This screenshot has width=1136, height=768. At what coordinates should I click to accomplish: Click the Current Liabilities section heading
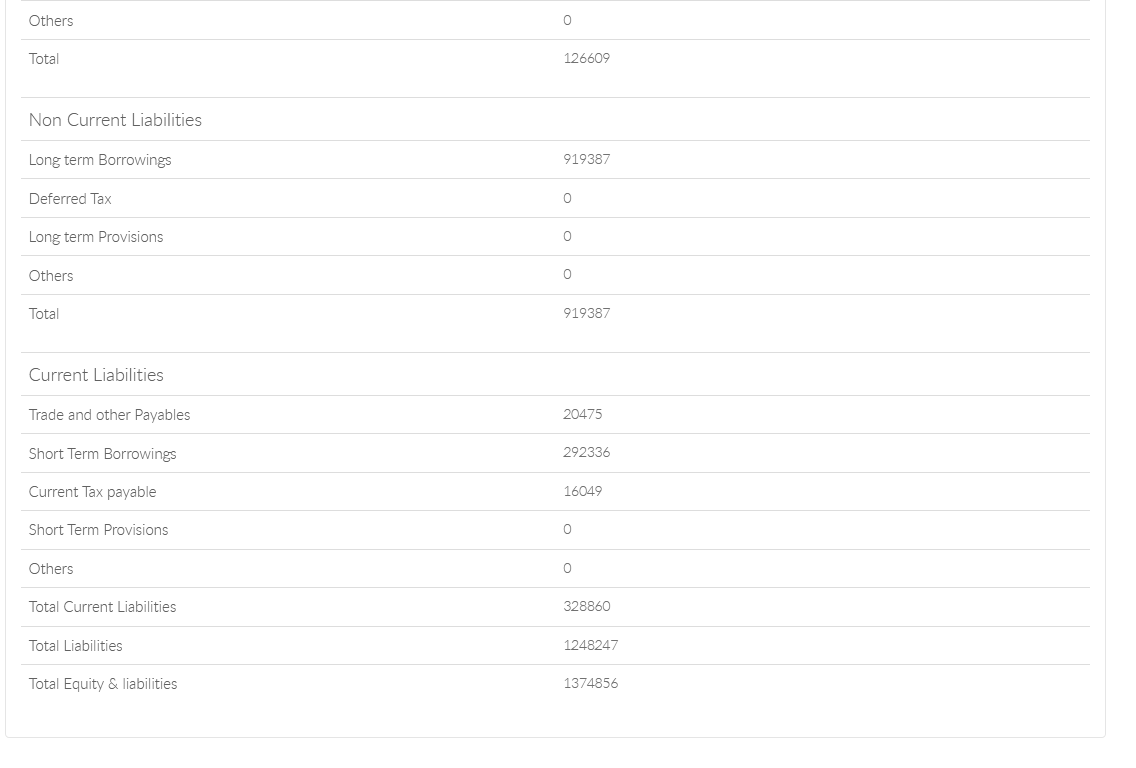(x=96, y=375)
